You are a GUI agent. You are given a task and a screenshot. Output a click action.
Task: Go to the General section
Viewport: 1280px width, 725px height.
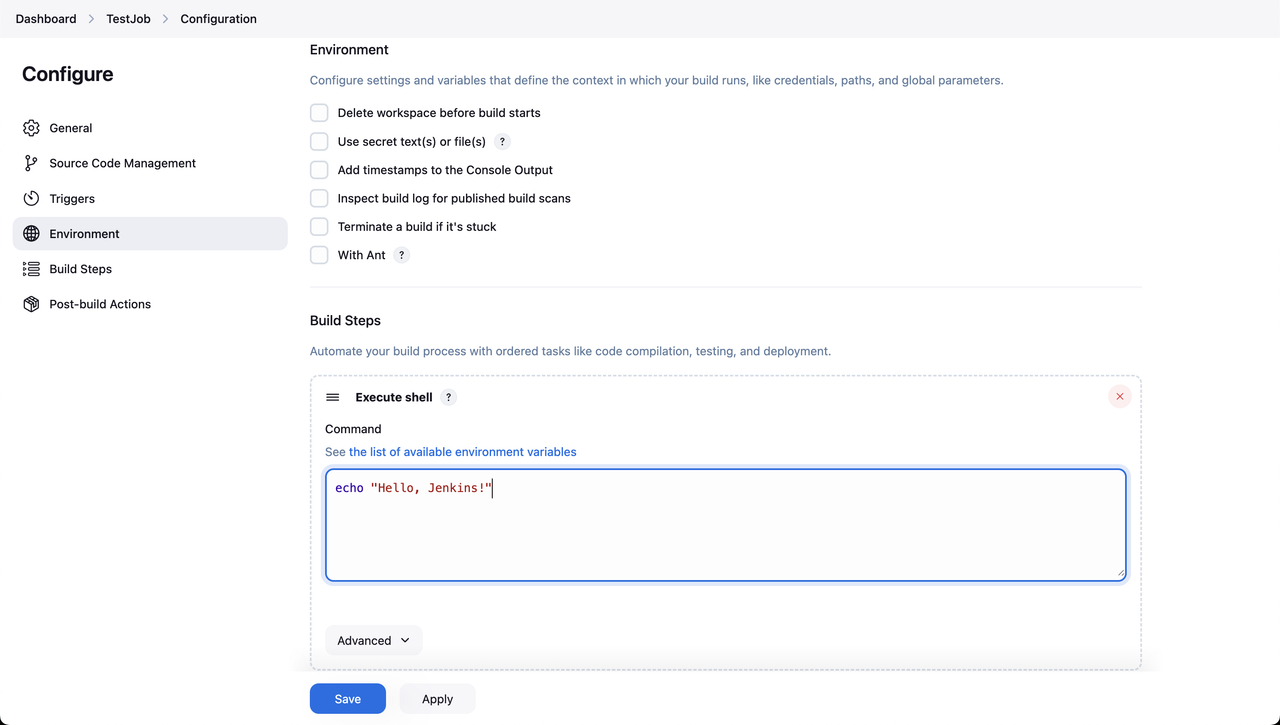[150, 128]
